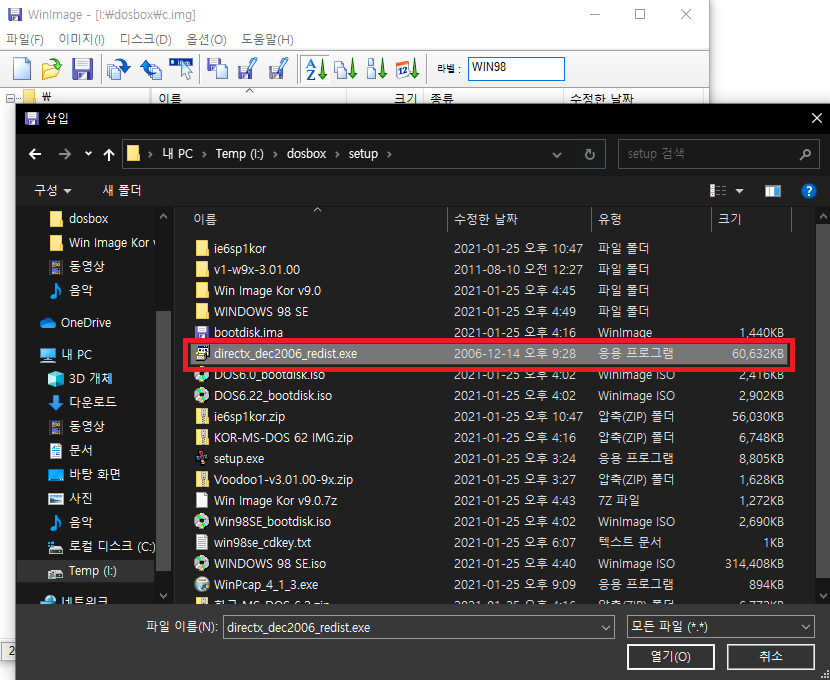830x680 pixels.
Task: Open recent locations dropdown beside navigation arrows
Action: tap(88, 154)
